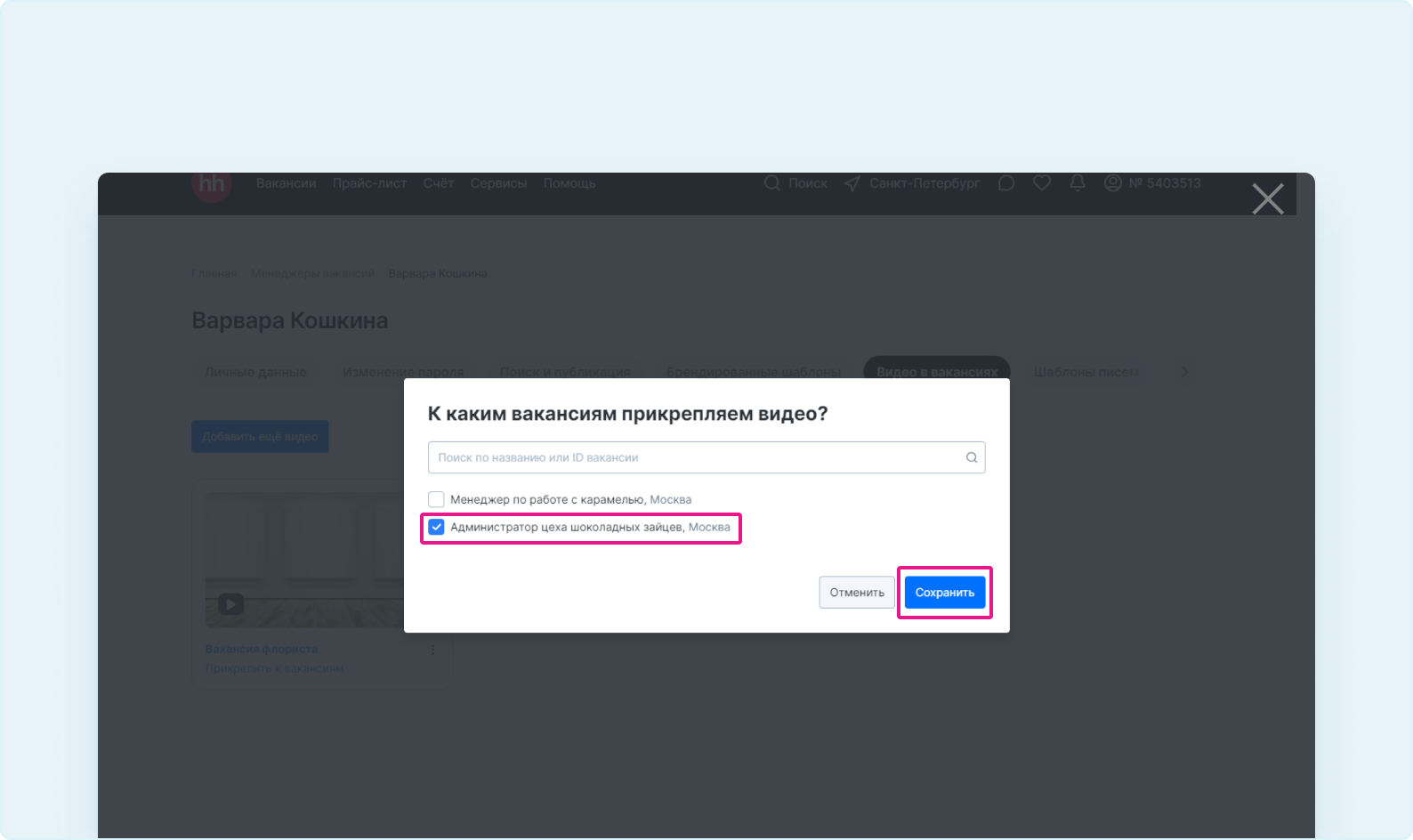
Task: Click the Прикрепить к вакансиям link
Action: click(x=274, y=668)
